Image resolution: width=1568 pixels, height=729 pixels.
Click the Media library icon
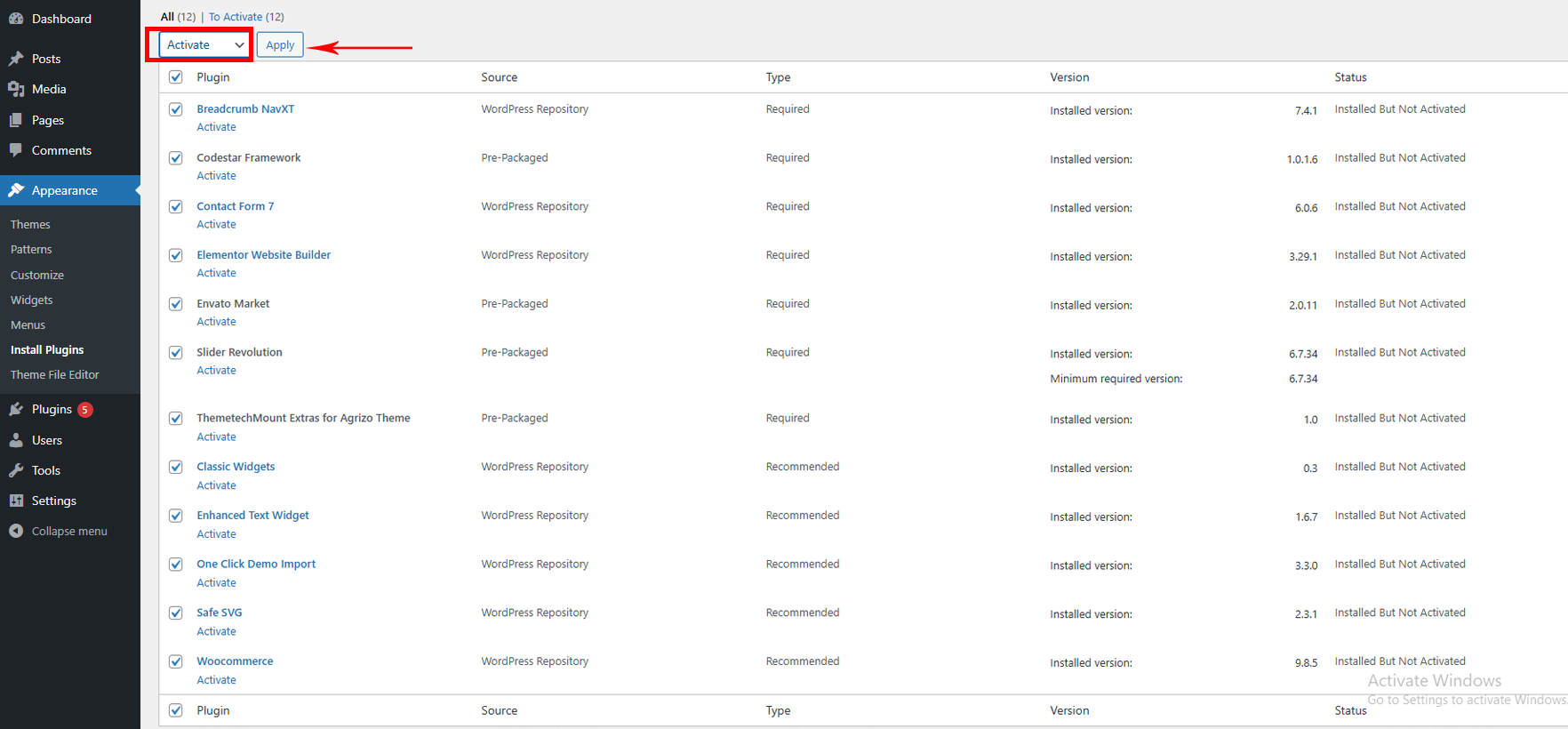(16, 89)
